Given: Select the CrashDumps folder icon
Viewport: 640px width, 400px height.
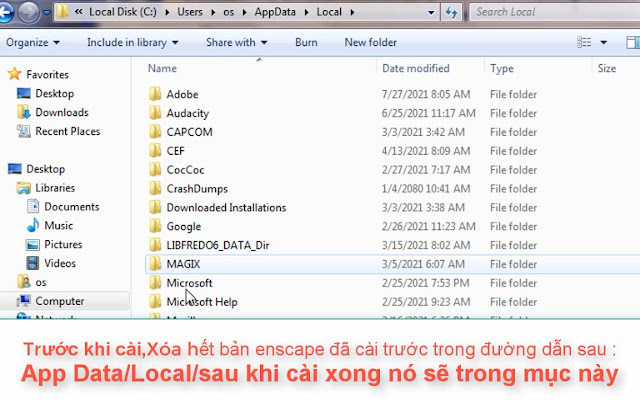Looking at the screenshot, I should tap(155, 188).
